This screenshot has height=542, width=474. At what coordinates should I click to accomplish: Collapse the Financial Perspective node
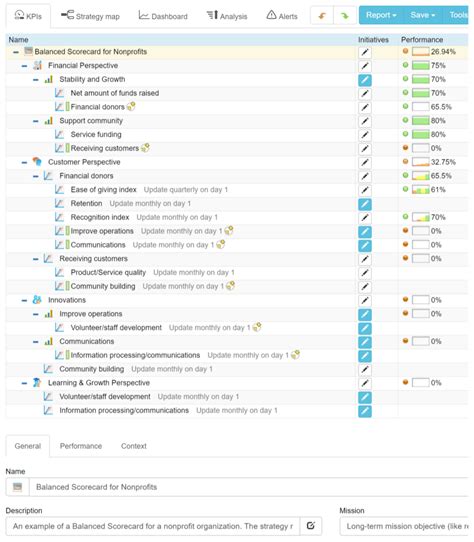click(24, 66)
